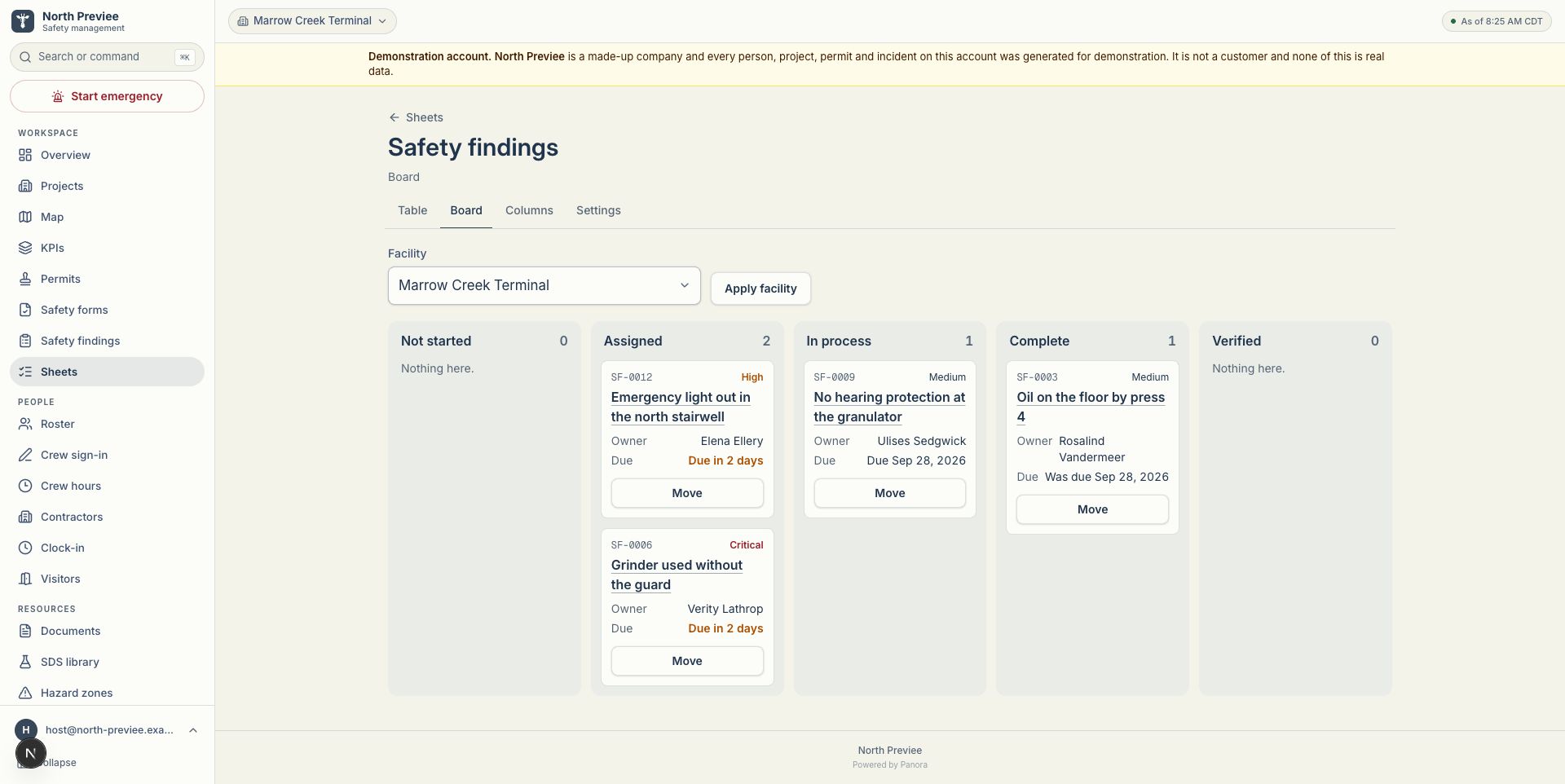The image size is (1565, 784).
Task: Move the SF-0006 grinder card
Action: click(x=687, y=661)
